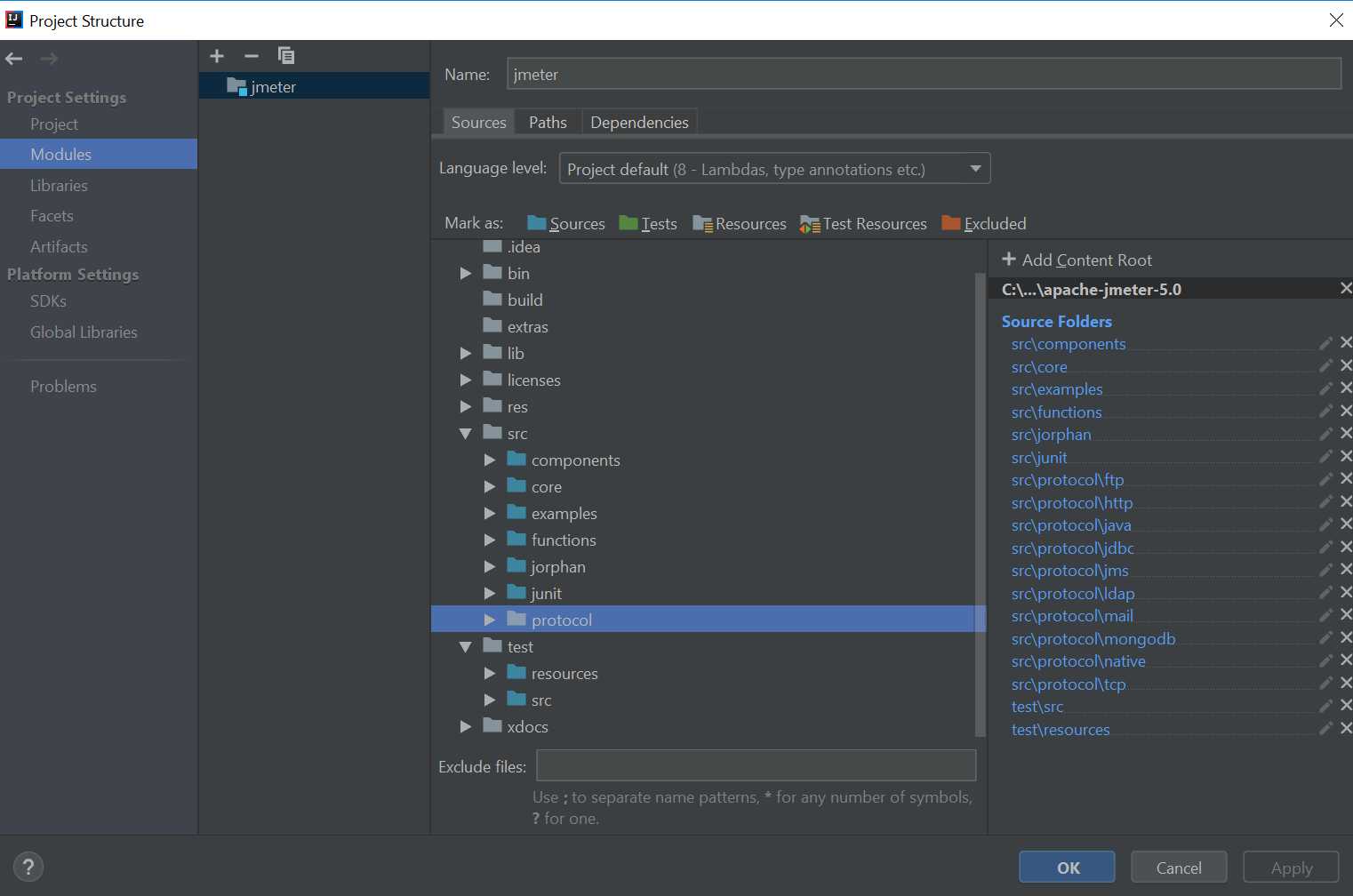Screen dimensions: 1353x896
Task: Open Libraries settings section
Action: pos(59,186)
